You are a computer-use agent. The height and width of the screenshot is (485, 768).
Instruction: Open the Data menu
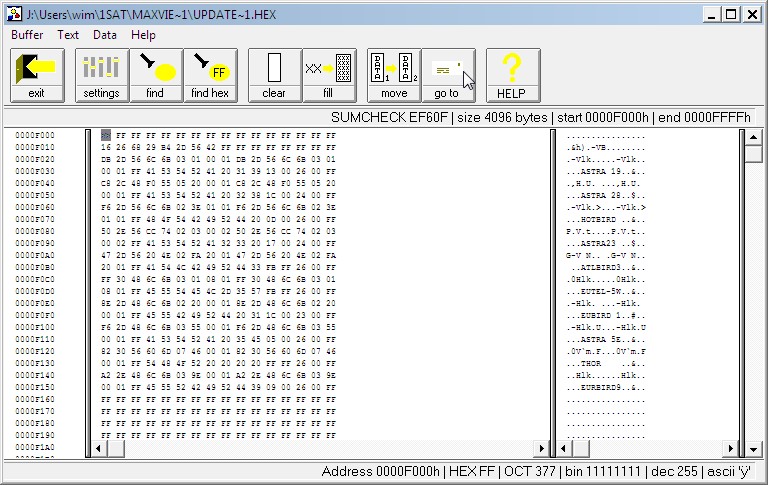(x=105, y=35)
